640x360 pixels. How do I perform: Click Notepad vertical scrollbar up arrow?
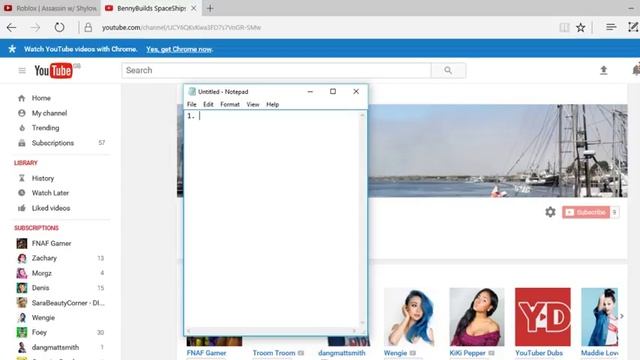tap(362, 116)
